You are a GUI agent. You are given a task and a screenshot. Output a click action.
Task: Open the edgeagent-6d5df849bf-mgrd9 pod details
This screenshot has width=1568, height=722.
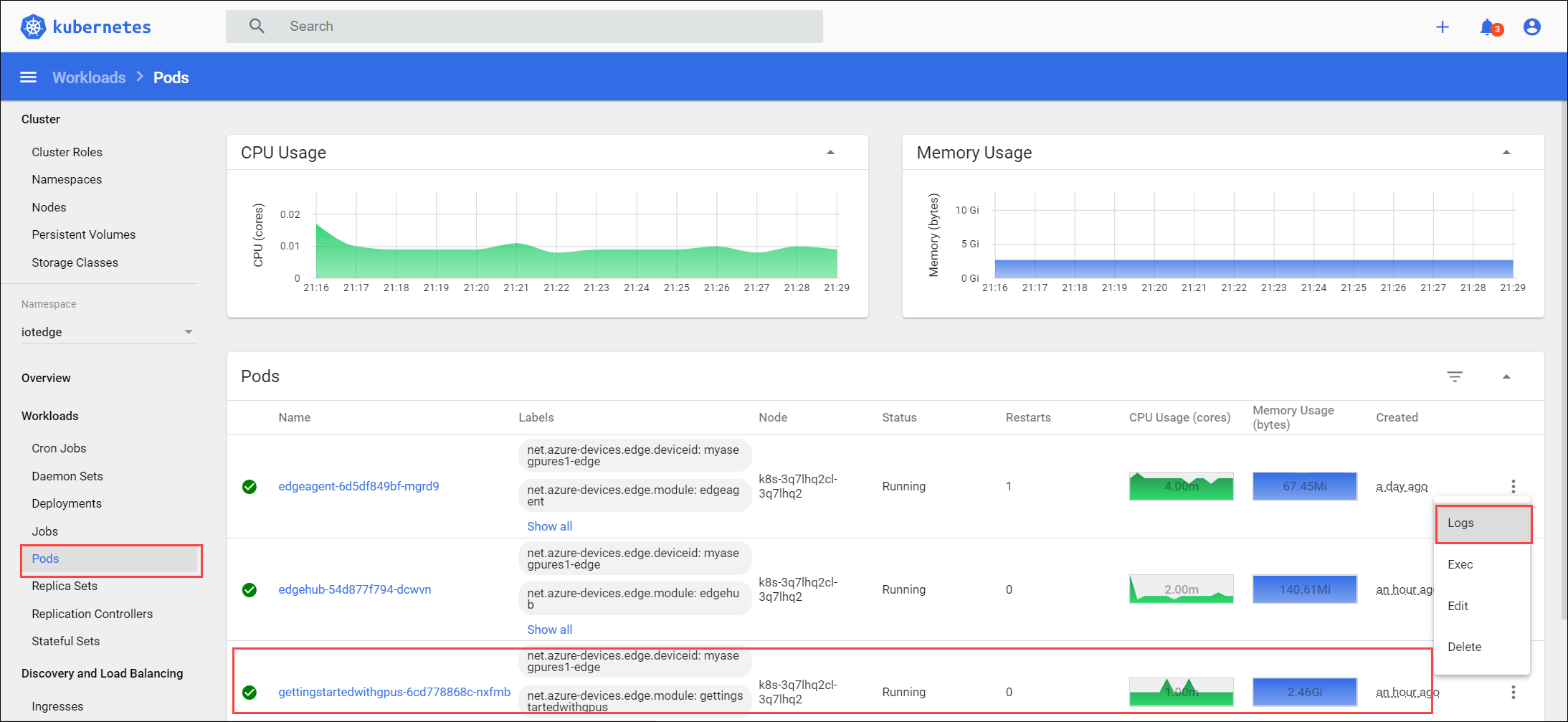(358, 486)
